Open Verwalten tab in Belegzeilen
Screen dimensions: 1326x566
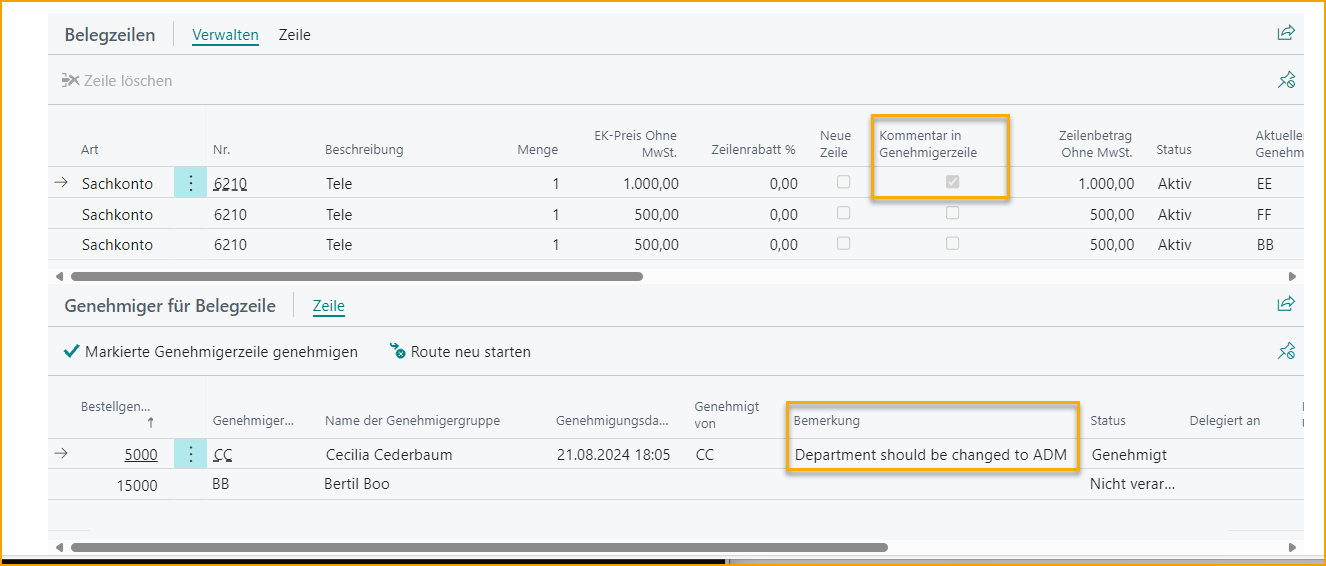(225, 35)
